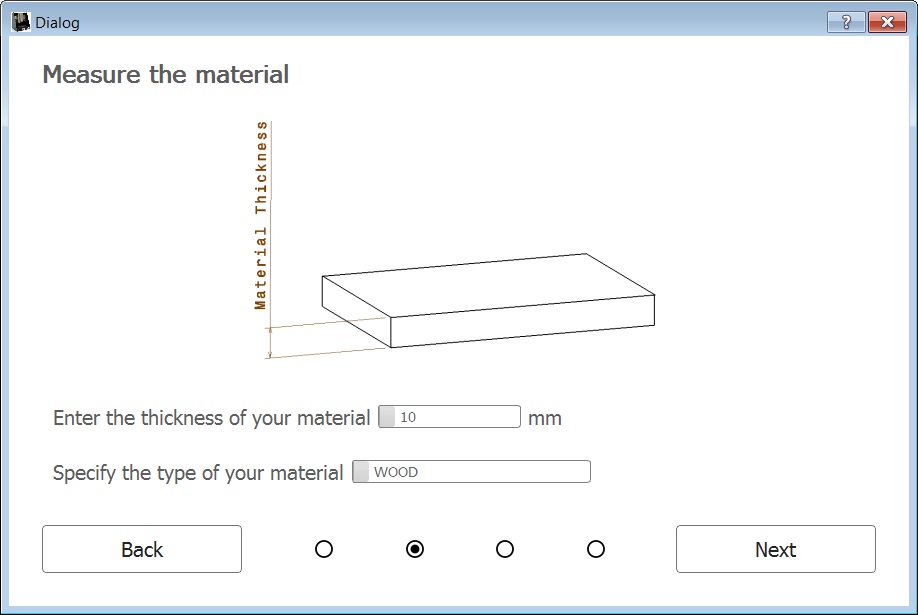Click the gray handle of the WOOD field

(x=361, y=472)
